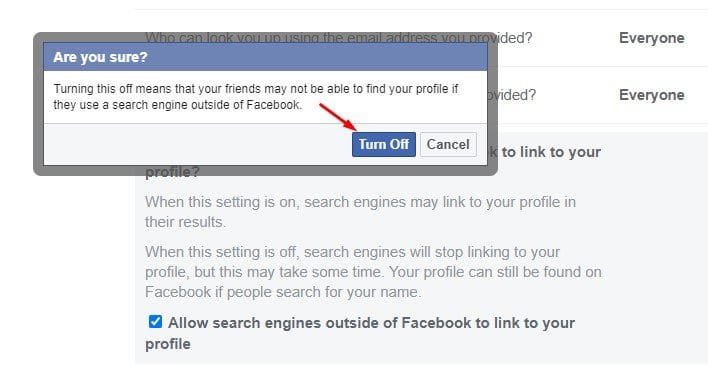Screen dimensions: 708x369
Task: Click the 'to link to your' heading fragment
Action: (x=551, y=152)
